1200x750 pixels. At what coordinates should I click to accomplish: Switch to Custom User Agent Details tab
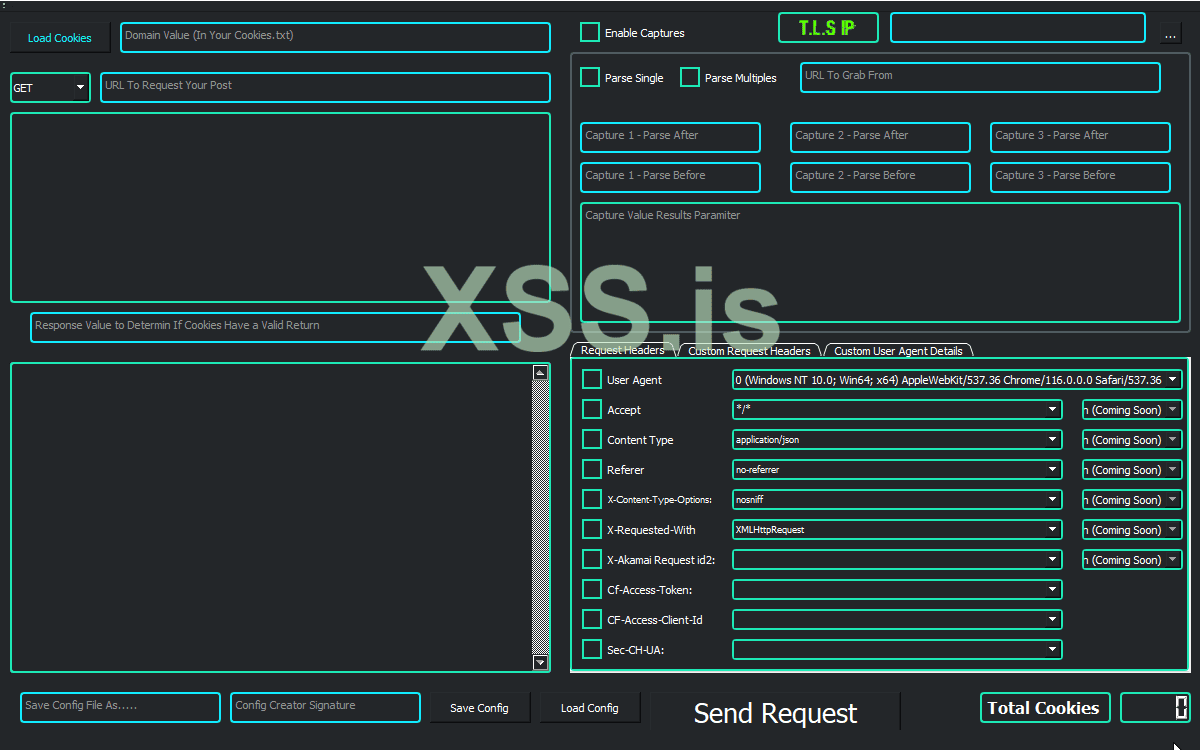tap(898, 351)
